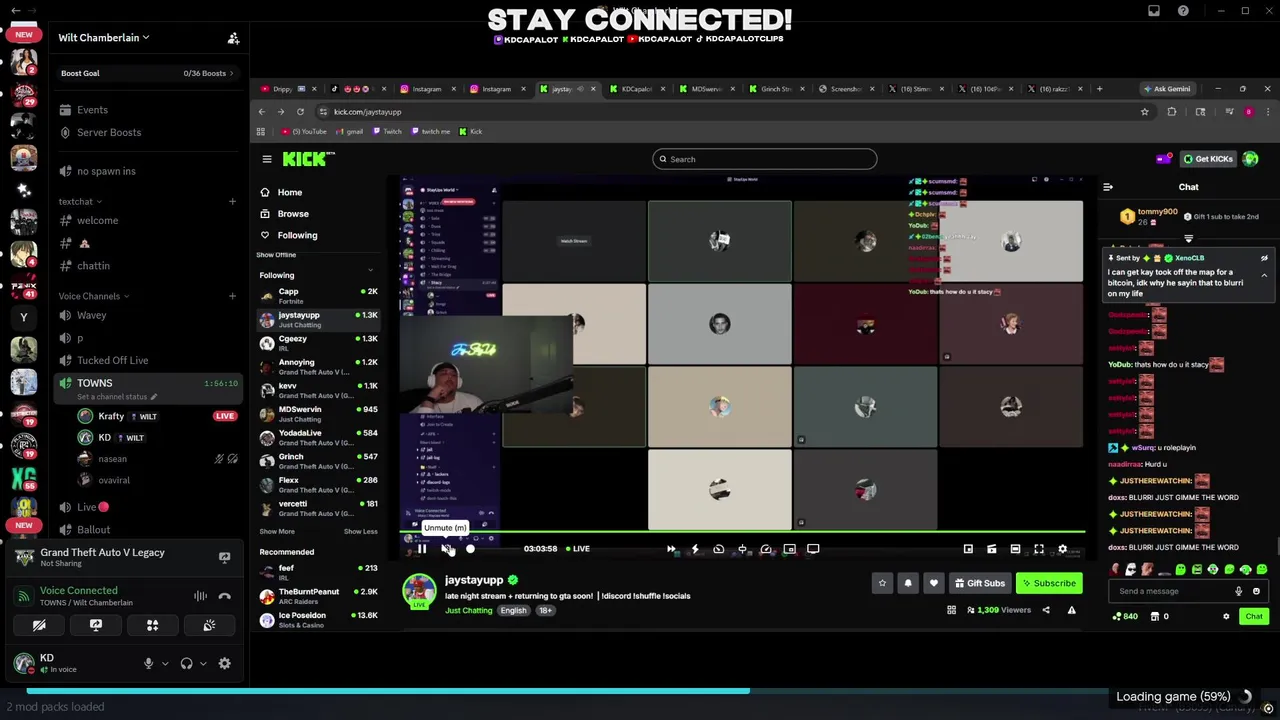Deafen Discord headphones

186,663
